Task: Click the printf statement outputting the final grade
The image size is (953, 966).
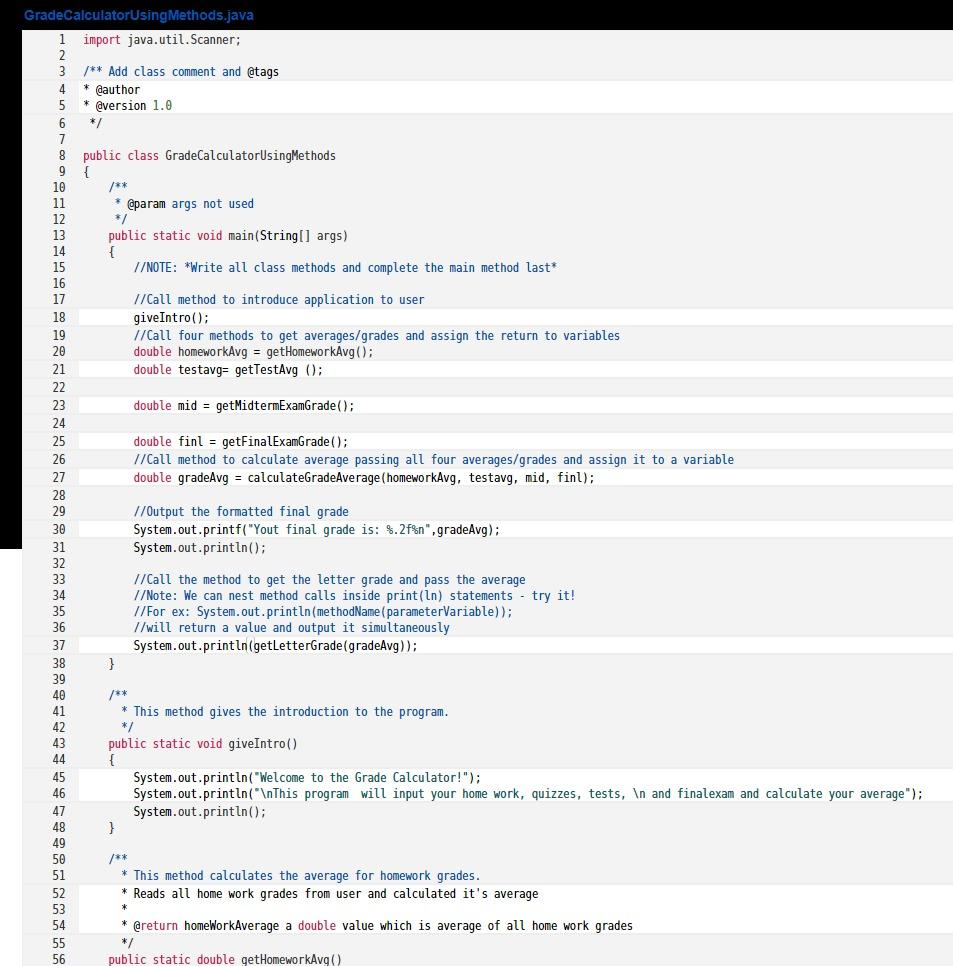Action: click(x=315, y=529)
